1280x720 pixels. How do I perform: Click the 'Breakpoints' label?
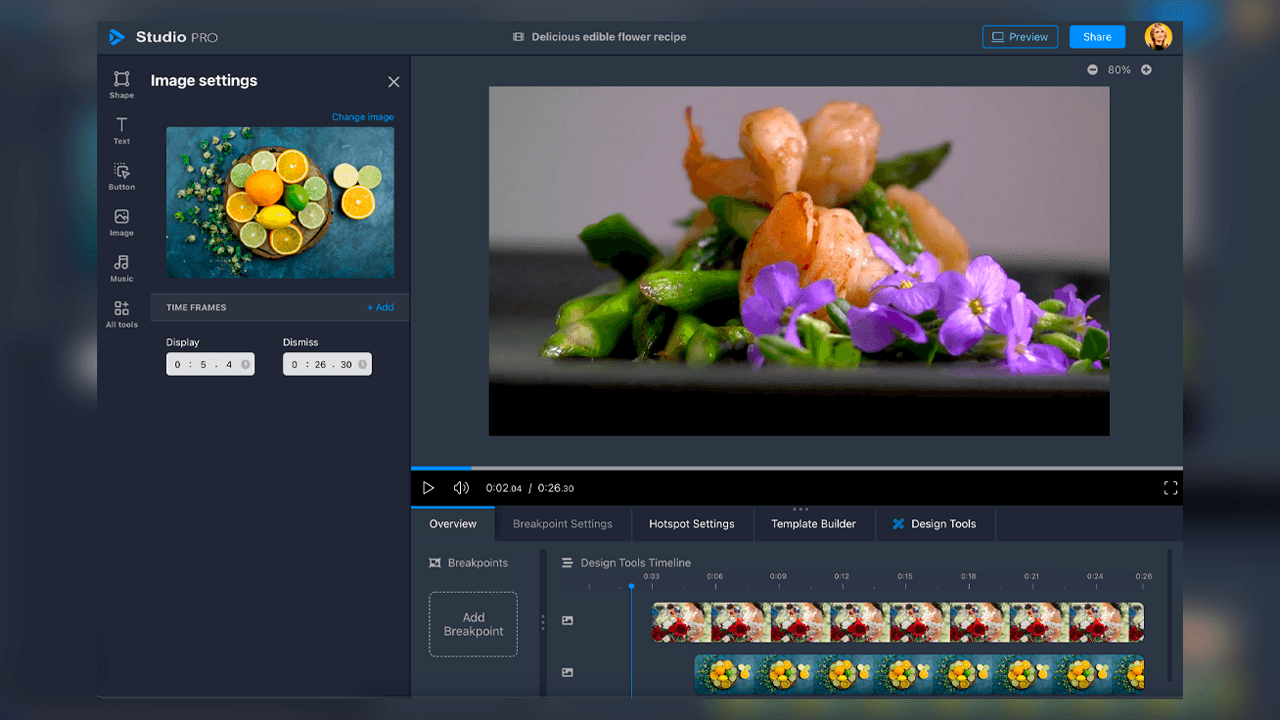[478, 563]
